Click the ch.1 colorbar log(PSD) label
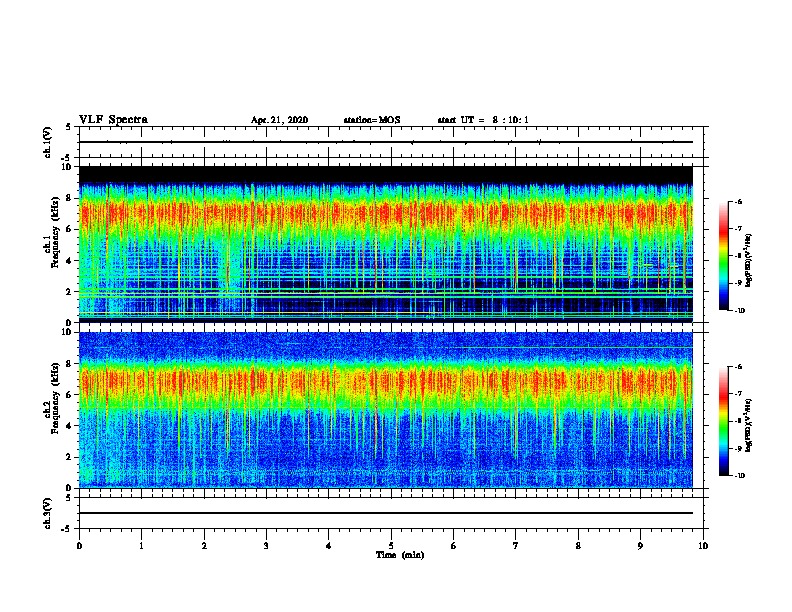This screenshot has height=612, width=792. pyautogui.click(x=749, y=261)
